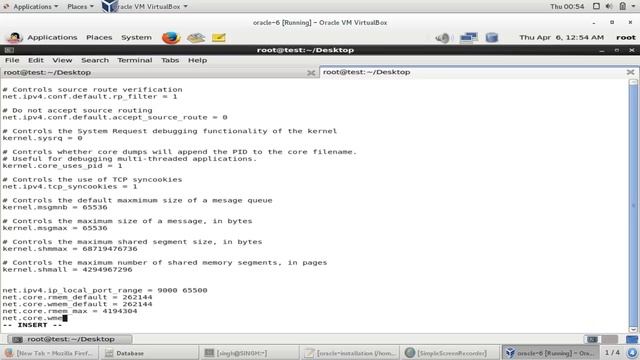The width and height of the screenshot is (640, 360).
Task: Click the line net.ipv4.ip_local_port_range = 9000 65500
Action: click(x=105, y=291)
